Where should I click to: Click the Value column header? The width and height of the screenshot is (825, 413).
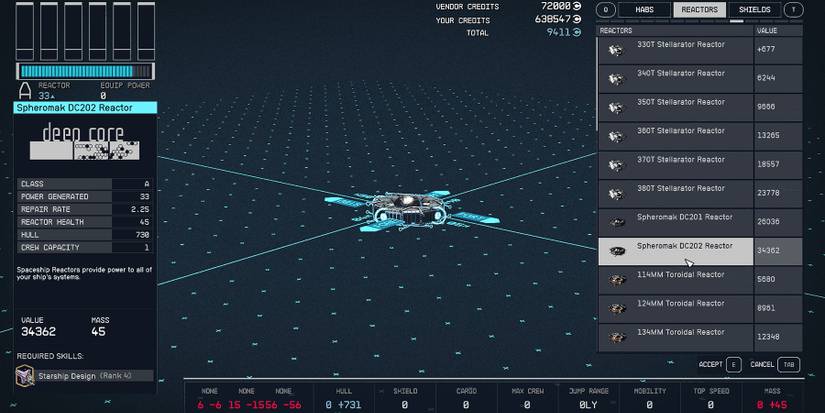pos(778,31)
